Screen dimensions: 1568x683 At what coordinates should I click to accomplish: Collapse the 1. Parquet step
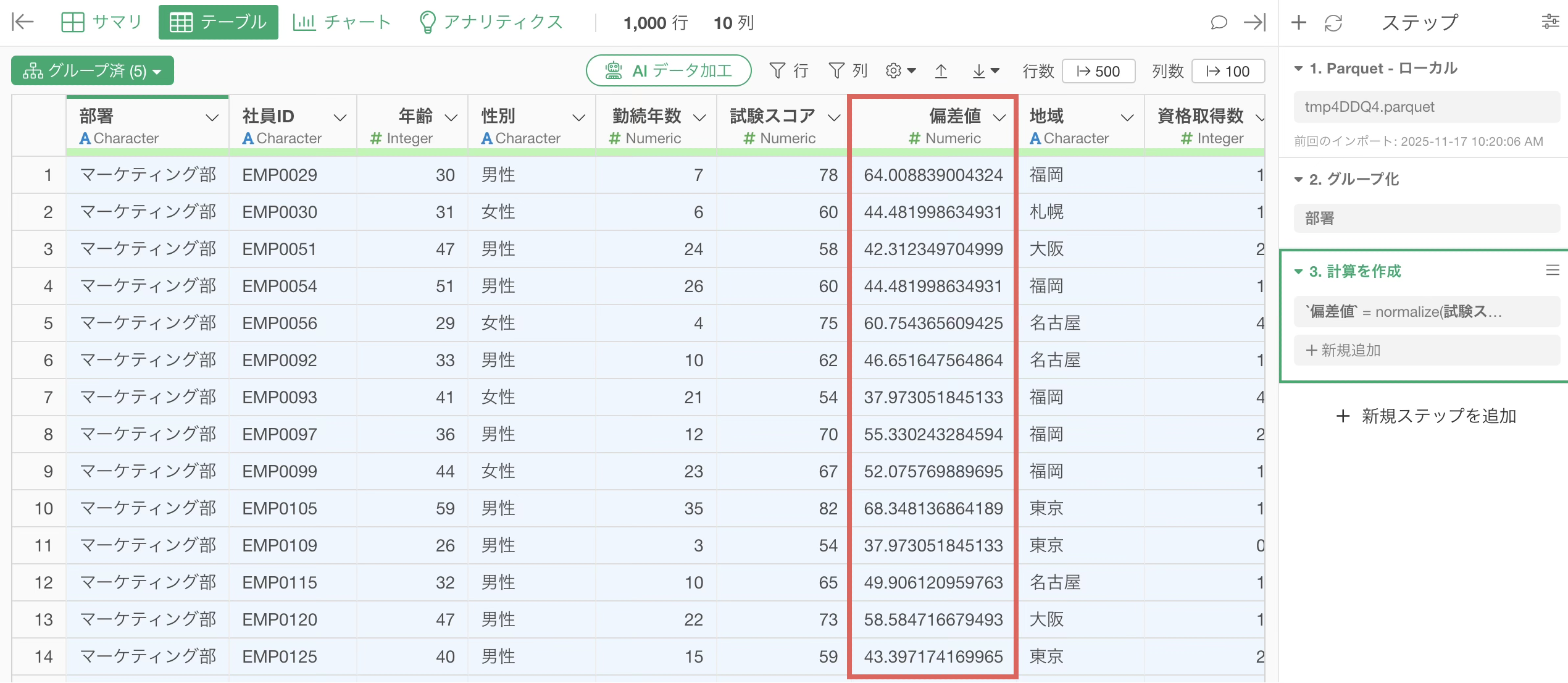(1299, 69)
